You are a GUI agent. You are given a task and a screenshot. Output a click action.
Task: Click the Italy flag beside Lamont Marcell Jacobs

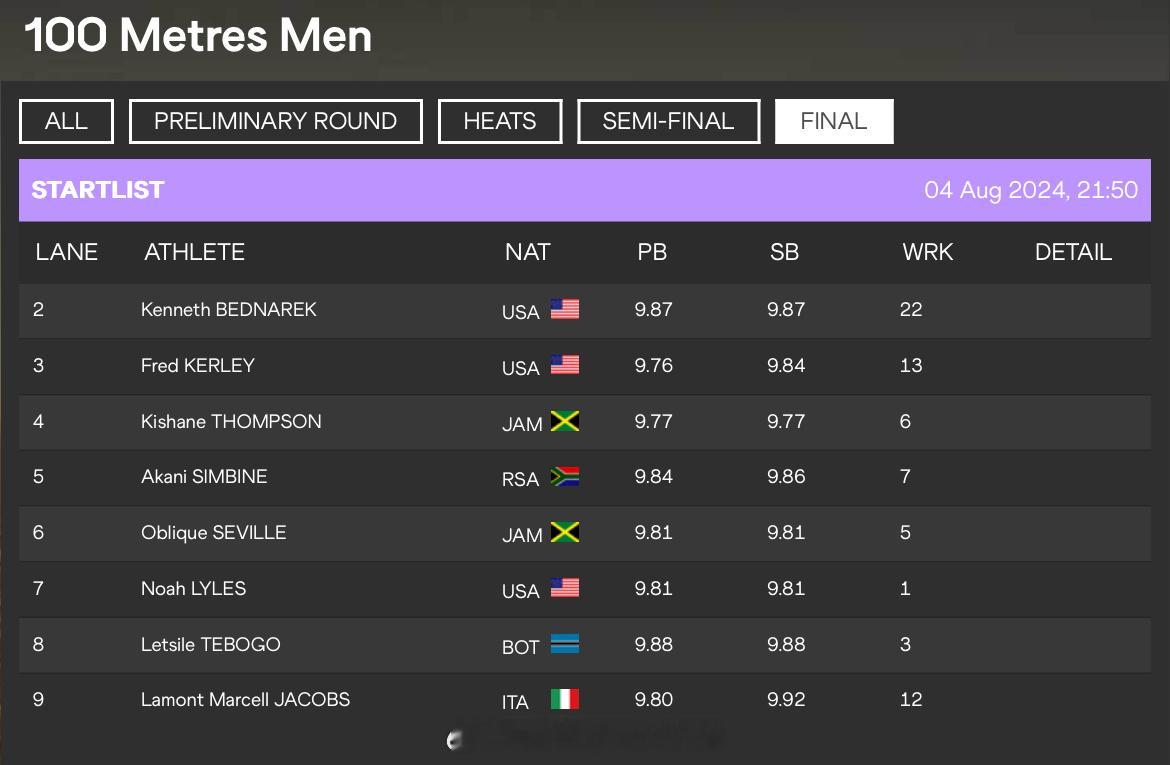[x=565, y=699]
